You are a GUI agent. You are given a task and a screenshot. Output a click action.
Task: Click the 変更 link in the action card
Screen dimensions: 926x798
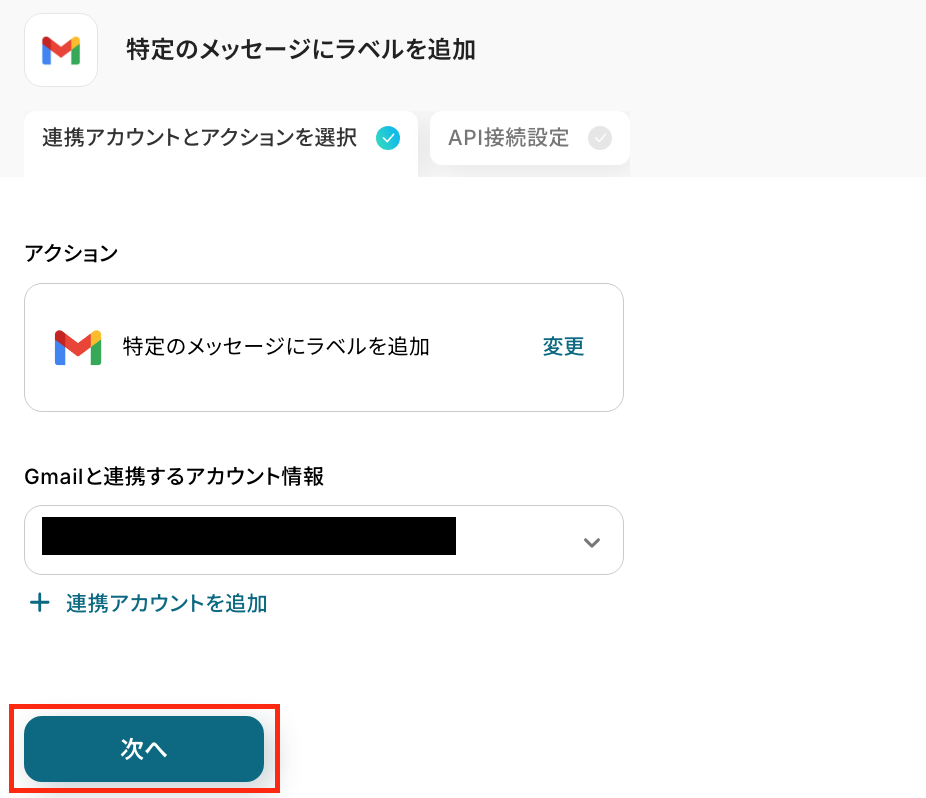point(563,347)
